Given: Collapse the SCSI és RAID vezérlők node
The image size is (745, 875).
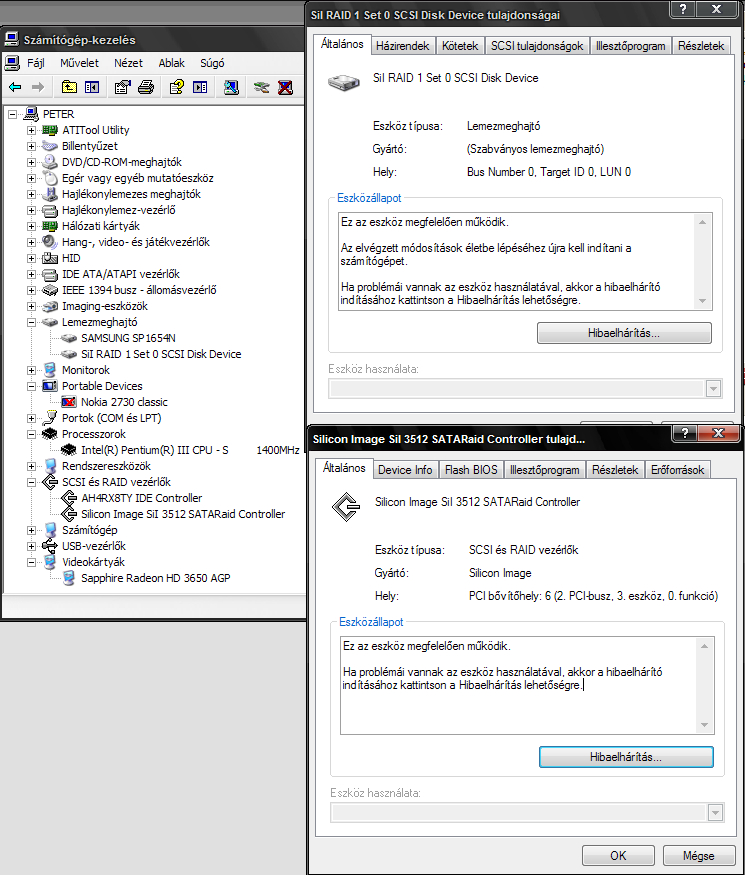Looking at the screenshot, I should [x=31, y=482].
